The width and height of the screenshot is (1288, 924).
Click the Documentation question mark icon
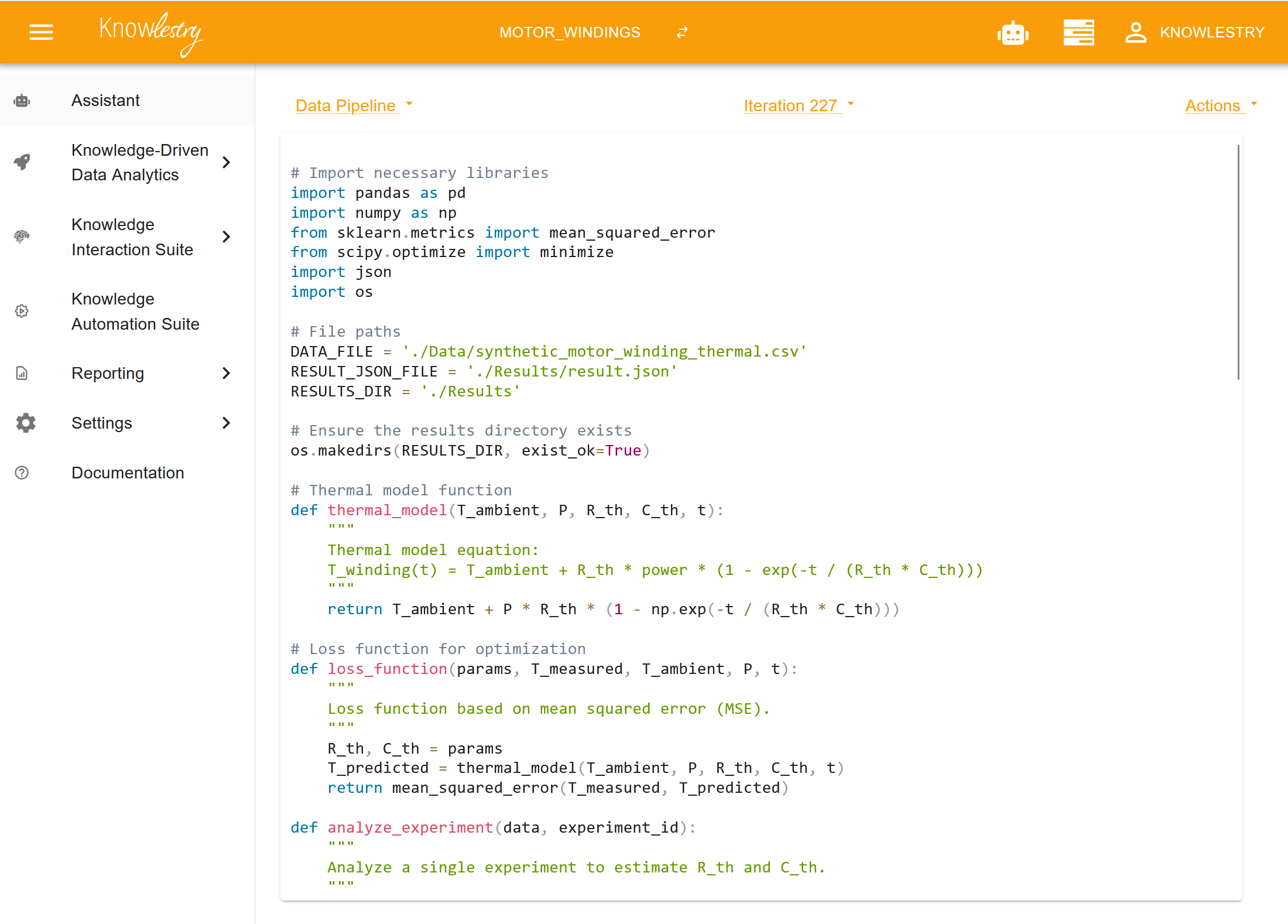point(22,473)
